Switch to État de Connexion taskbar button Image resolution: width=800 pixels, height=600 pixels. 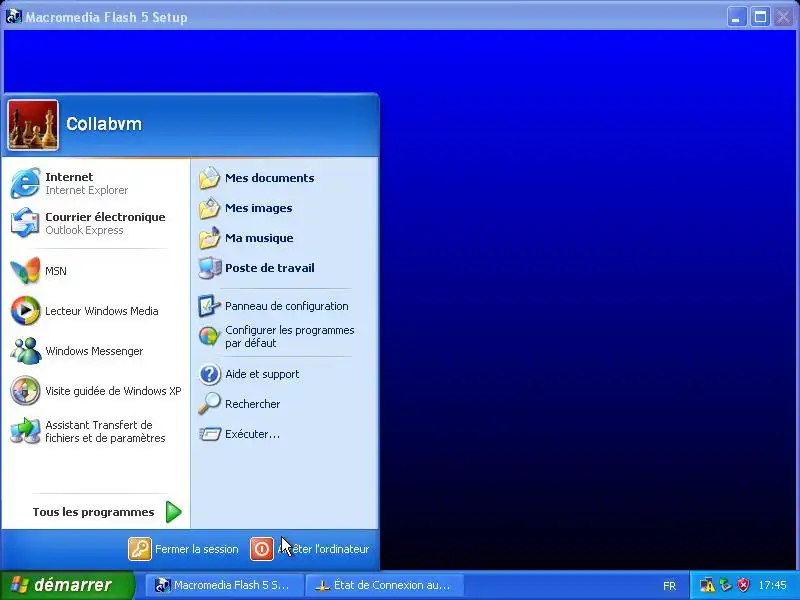coord(385,585)
